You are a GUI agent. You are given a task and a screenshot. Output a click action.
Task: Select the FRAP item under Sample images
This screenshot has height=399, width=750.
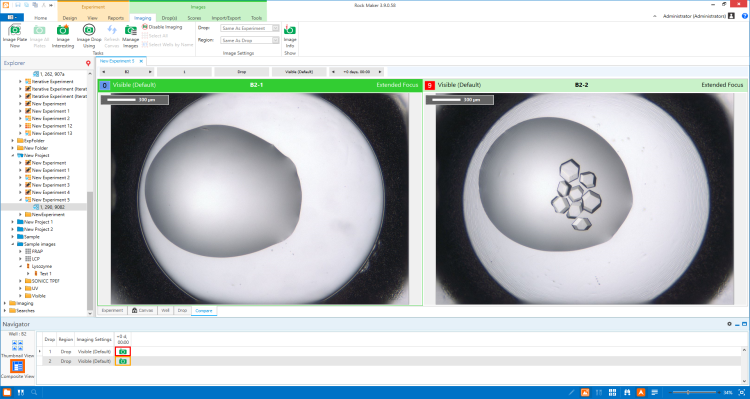coord(37,251)
